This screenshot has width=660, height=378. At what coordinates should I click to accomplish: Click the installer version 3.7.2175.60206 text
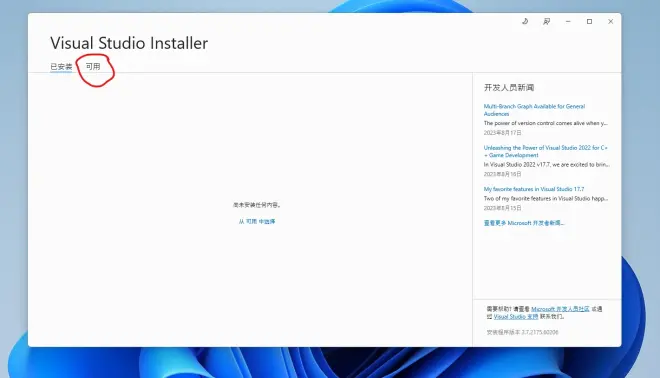coord(522,332)
